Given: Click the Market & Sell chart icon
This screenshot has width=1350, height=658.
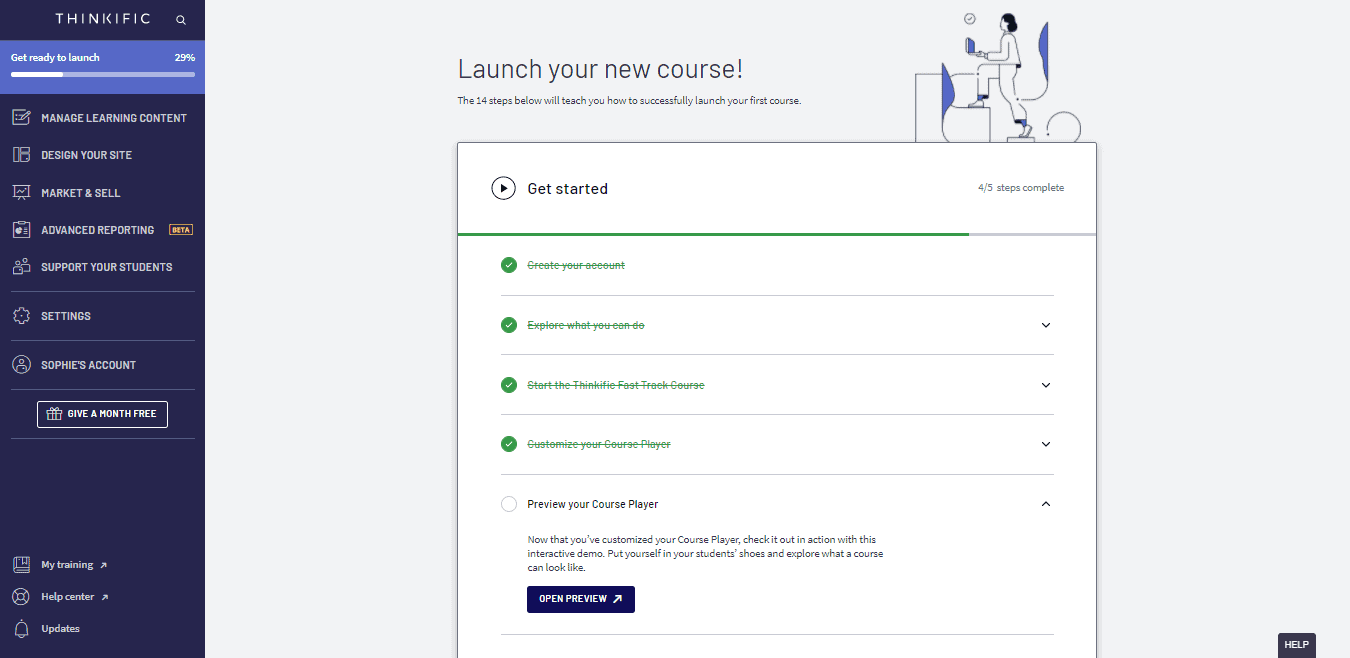Looking at the screenshot, I should tap(21, 192).
